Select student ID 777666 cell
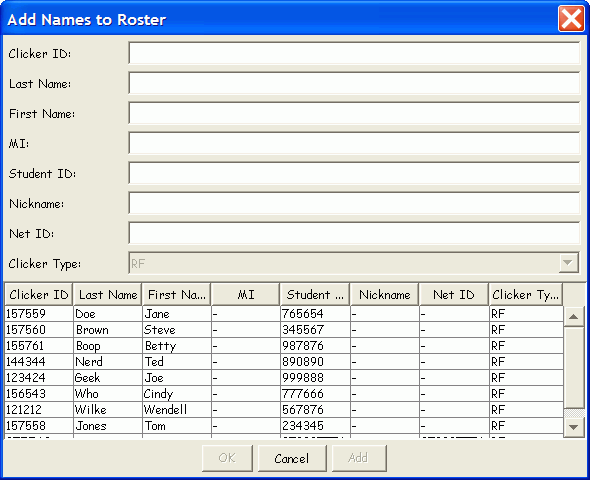590x480 pixels. (315, 394)
